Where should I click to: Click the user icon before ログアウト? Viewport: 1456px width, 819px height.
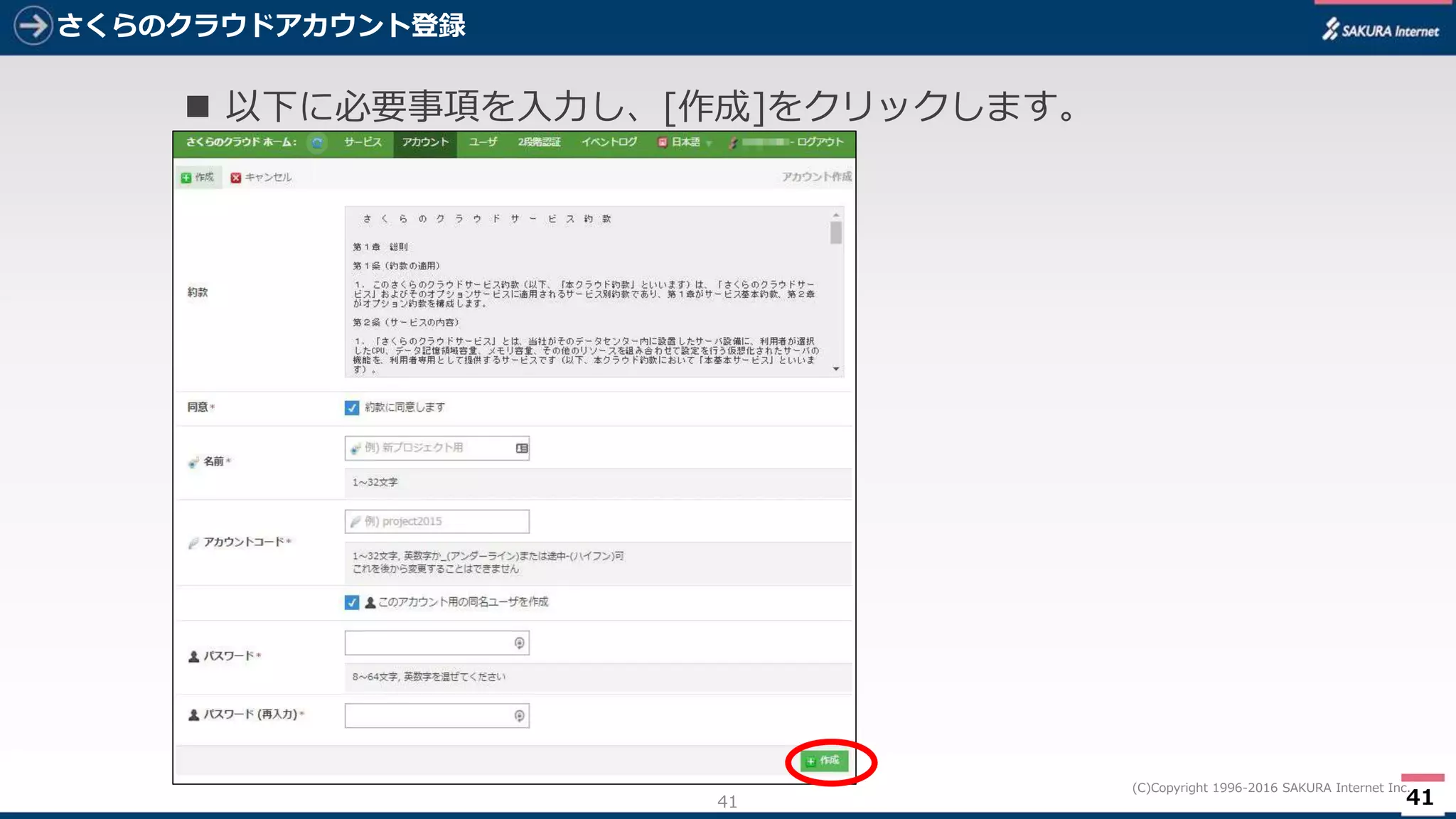[x=733, y=143]
